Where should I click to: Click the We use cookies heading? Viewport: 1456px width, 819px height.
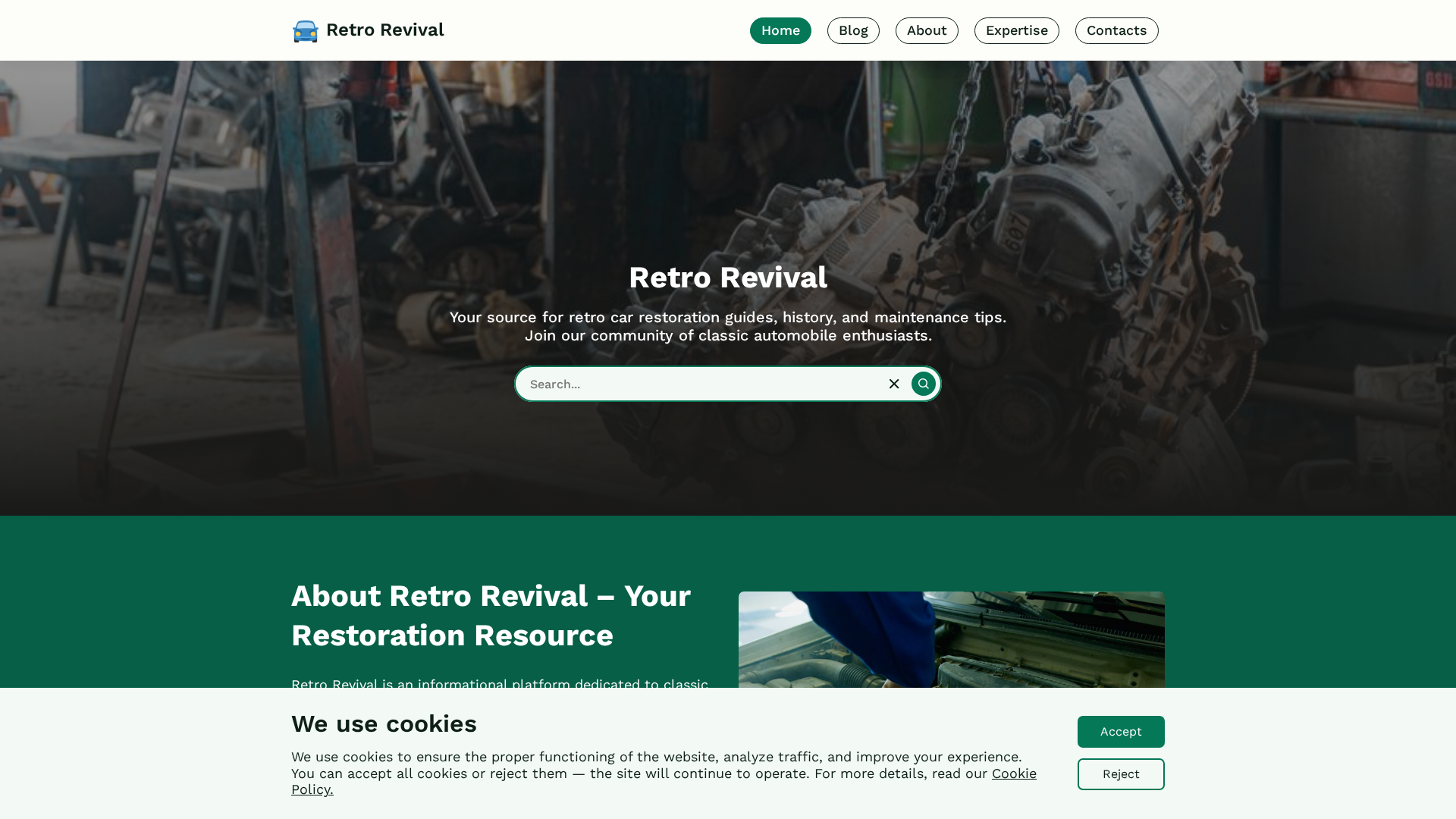point(384,724)
